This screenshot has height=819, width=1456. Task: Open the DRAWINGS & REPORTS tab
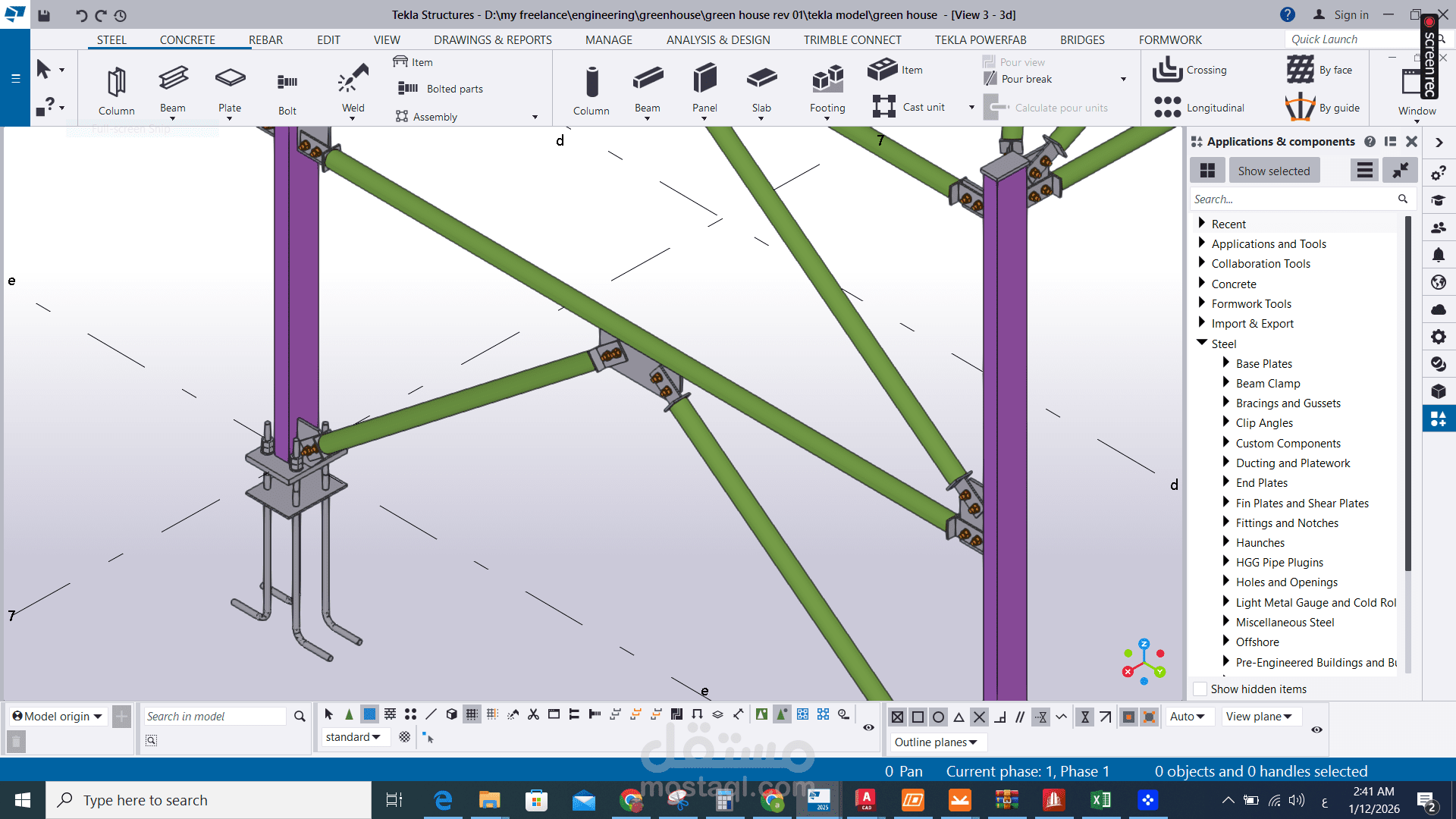click(492, 39)
